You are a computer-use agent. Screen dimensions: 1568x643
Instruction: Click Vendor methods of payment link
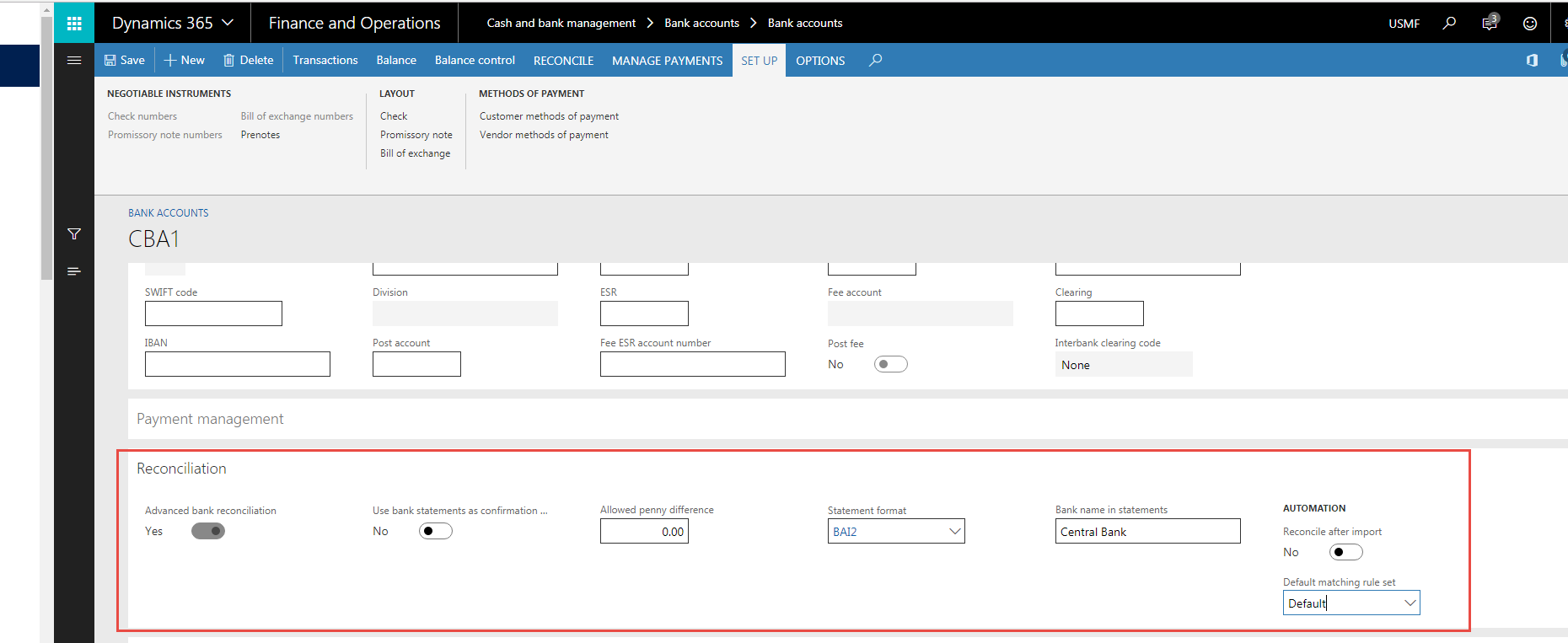[544, 135]
